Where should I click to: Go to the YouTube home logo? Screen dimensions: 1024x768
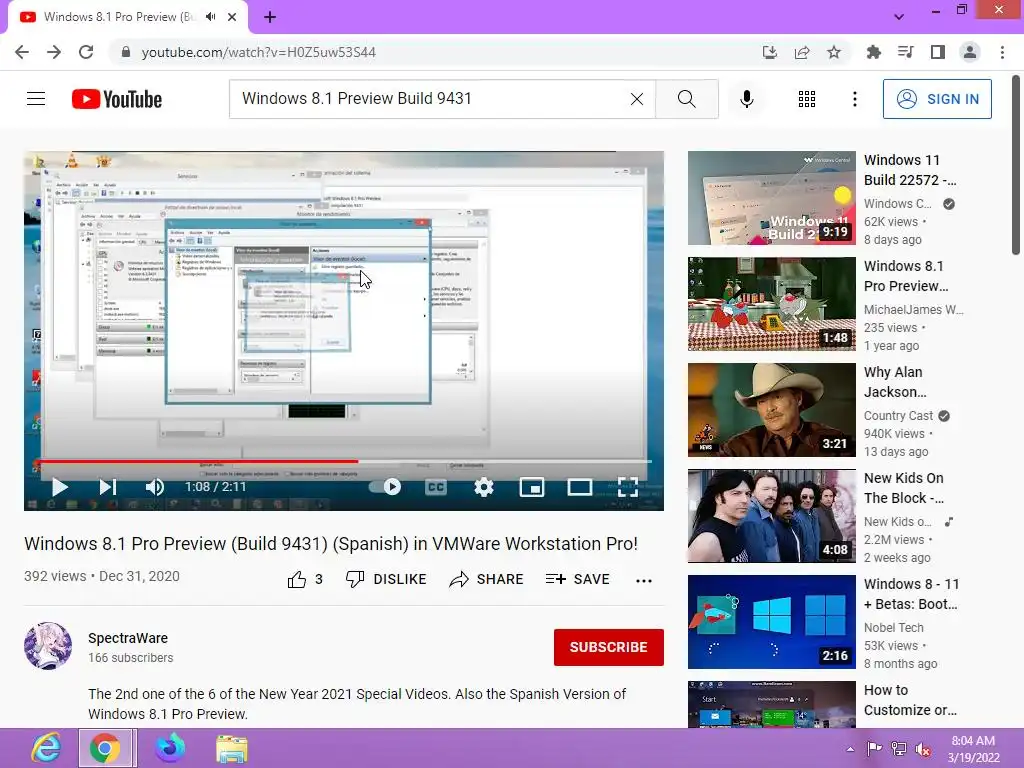point(117,99)
